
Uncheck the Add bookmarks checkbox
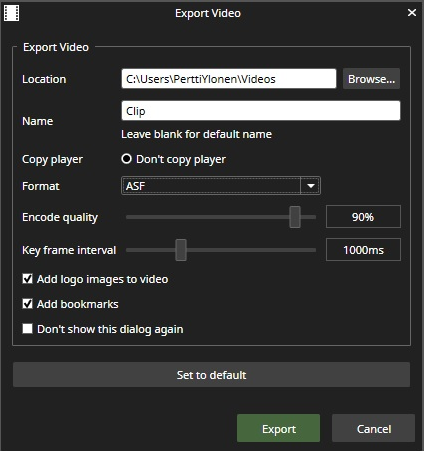[27, 304]
